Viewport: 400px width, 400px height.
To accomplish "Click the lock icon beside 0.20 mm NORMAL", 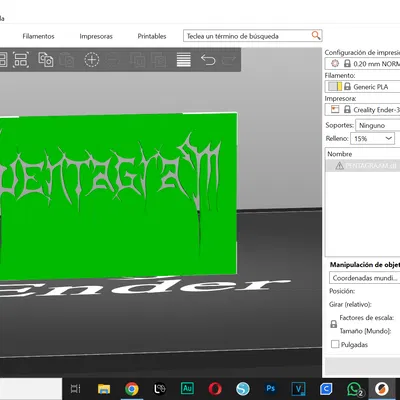I will pos(347,63).
